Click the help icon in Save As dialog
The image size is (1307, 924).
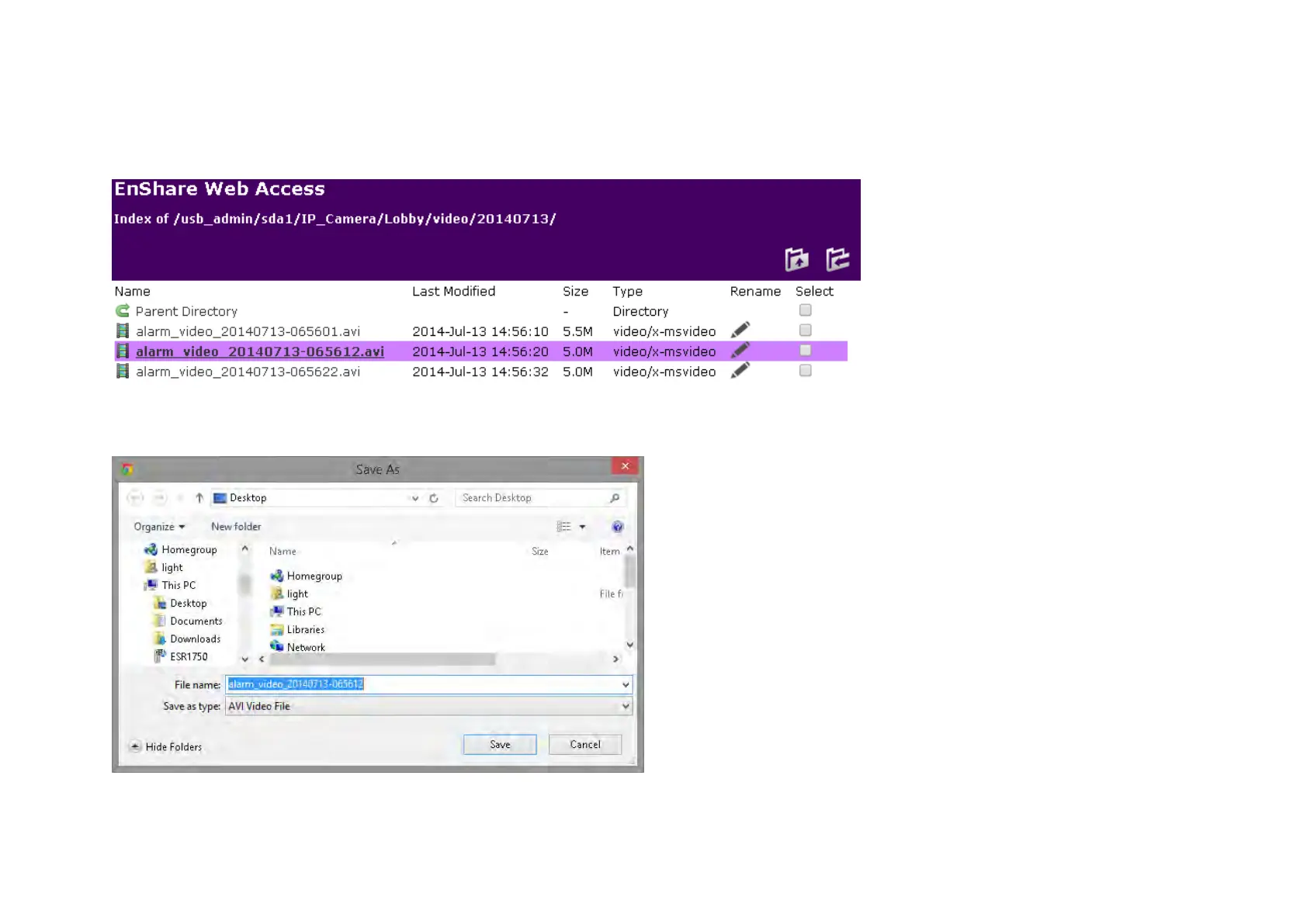coord(618,527)
